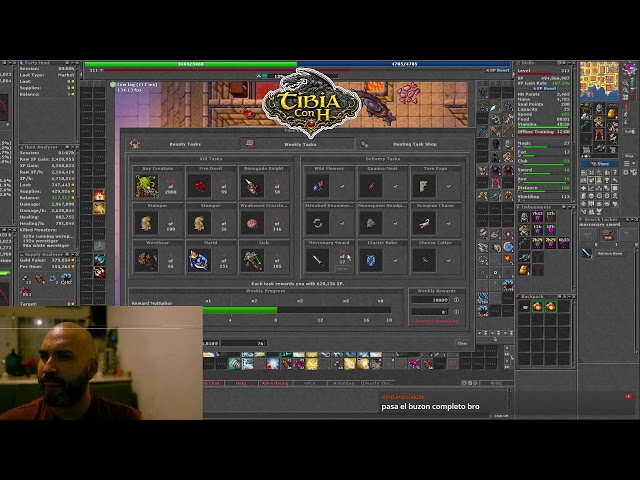Click the Wild Flowers delivery item icon
The width and height of the screenshot is (640, 480).
[318, 186]
